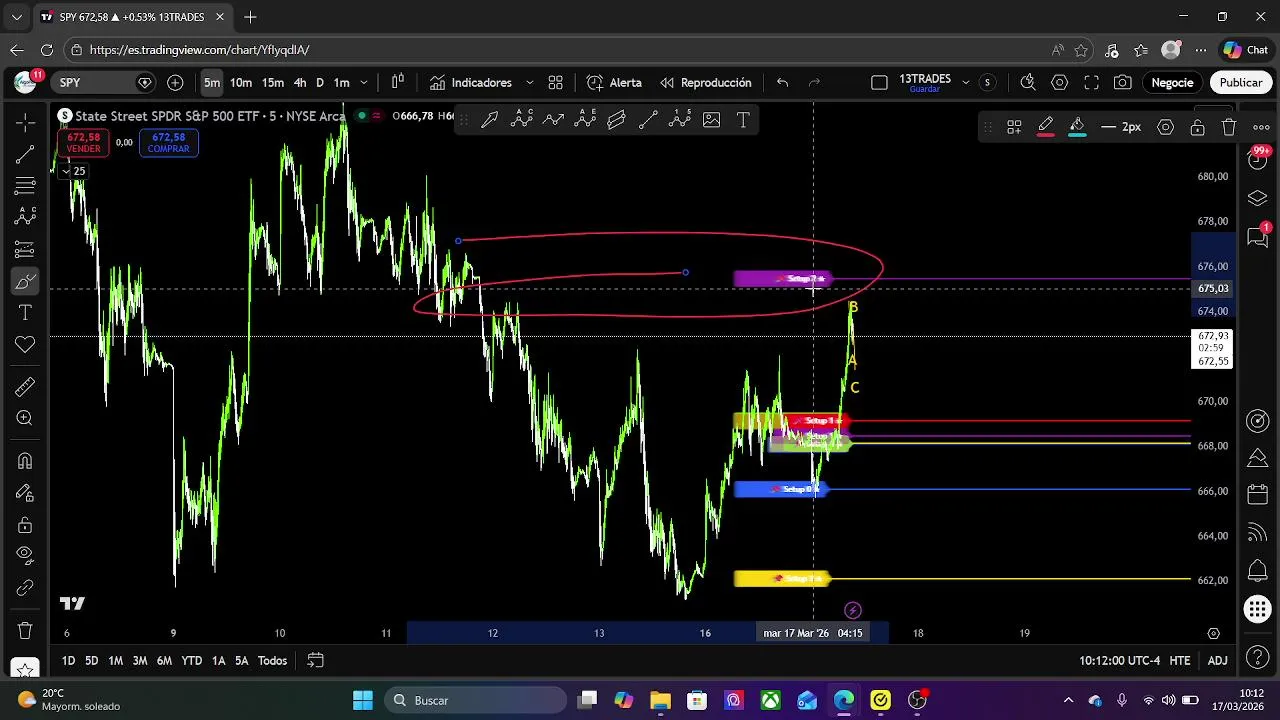Screen dimensions: 1280x720
Task: Open the 10:12:00 UTC-4 timezone menu
Action: [1120, 661]
